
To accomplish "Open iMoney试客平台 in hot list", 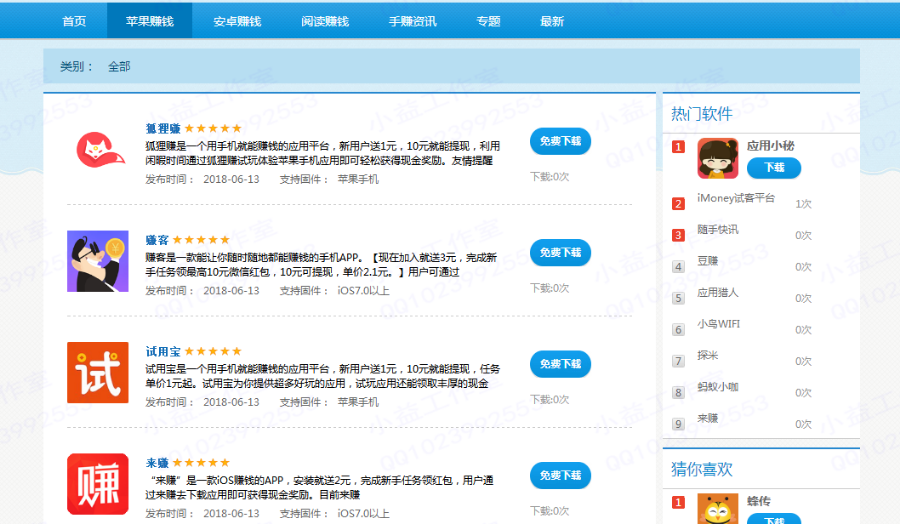I will coord(736,198).
